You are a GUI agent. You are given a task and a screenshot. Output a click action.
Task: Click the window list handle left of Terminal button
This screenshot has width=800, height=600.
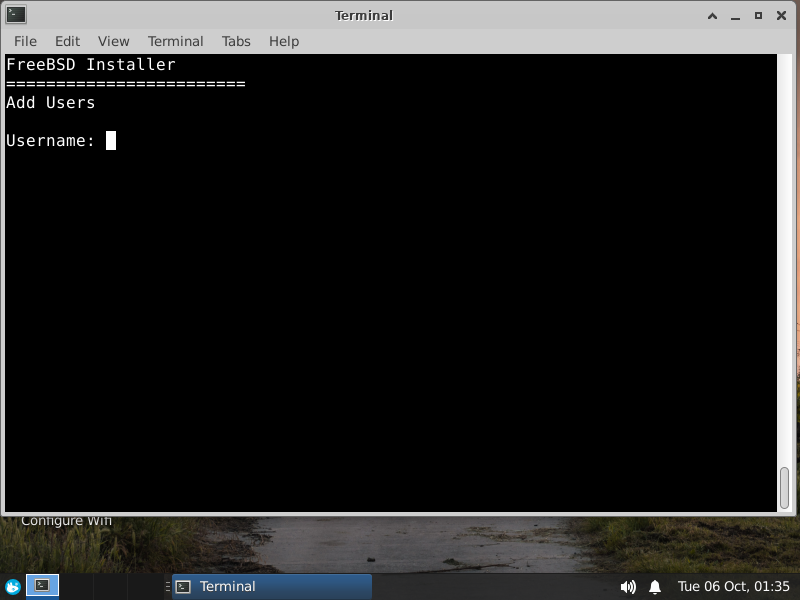168,587
